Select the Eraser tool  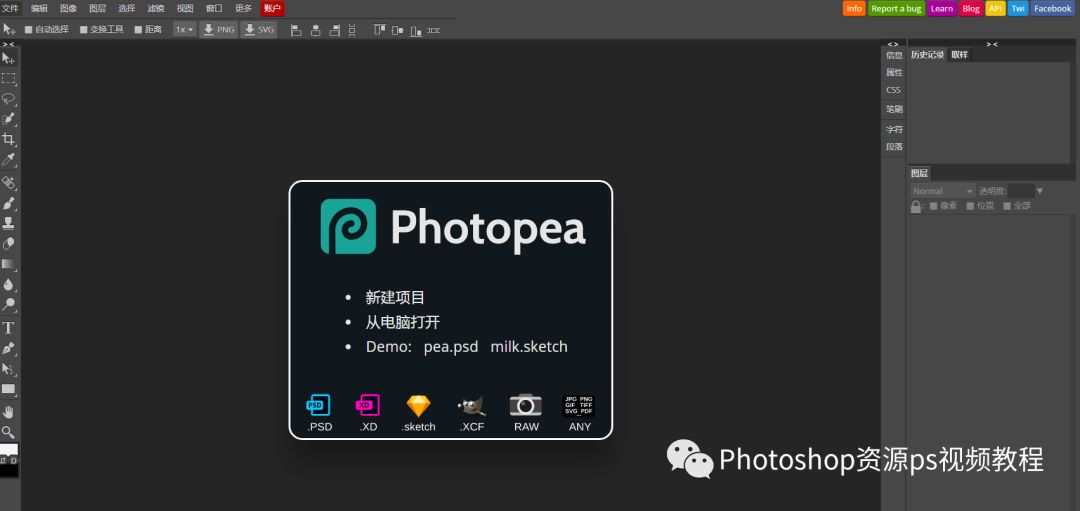(9, 243)
